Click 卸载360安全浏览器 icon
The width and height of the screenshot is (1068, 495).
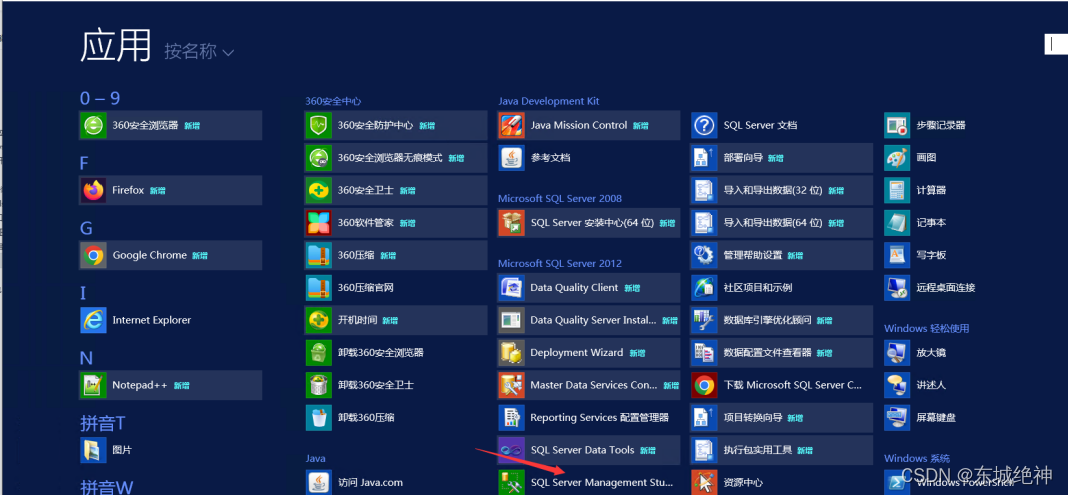[319, 353]
